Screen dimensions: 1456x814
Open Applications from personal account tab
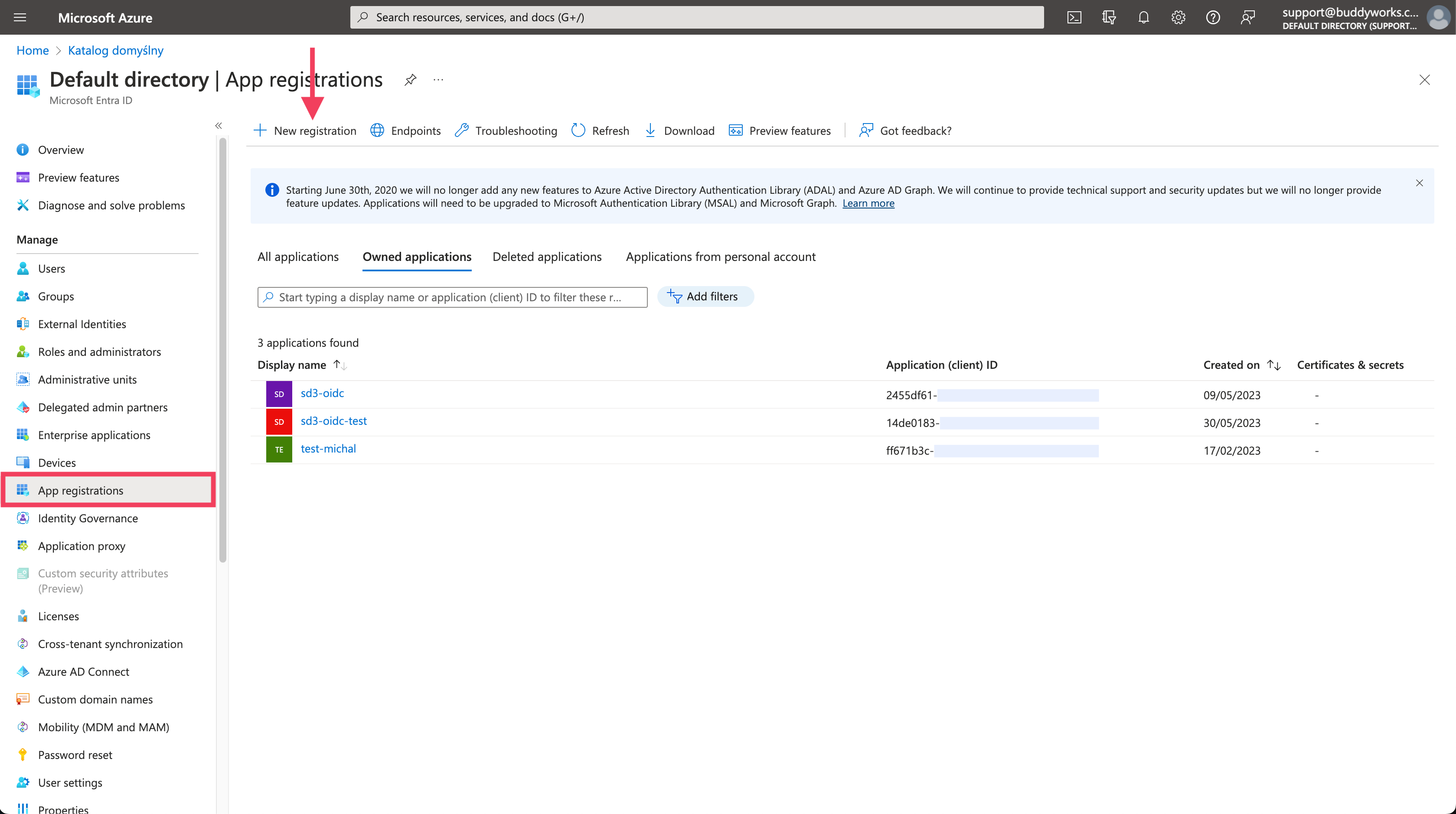(721, 257)
